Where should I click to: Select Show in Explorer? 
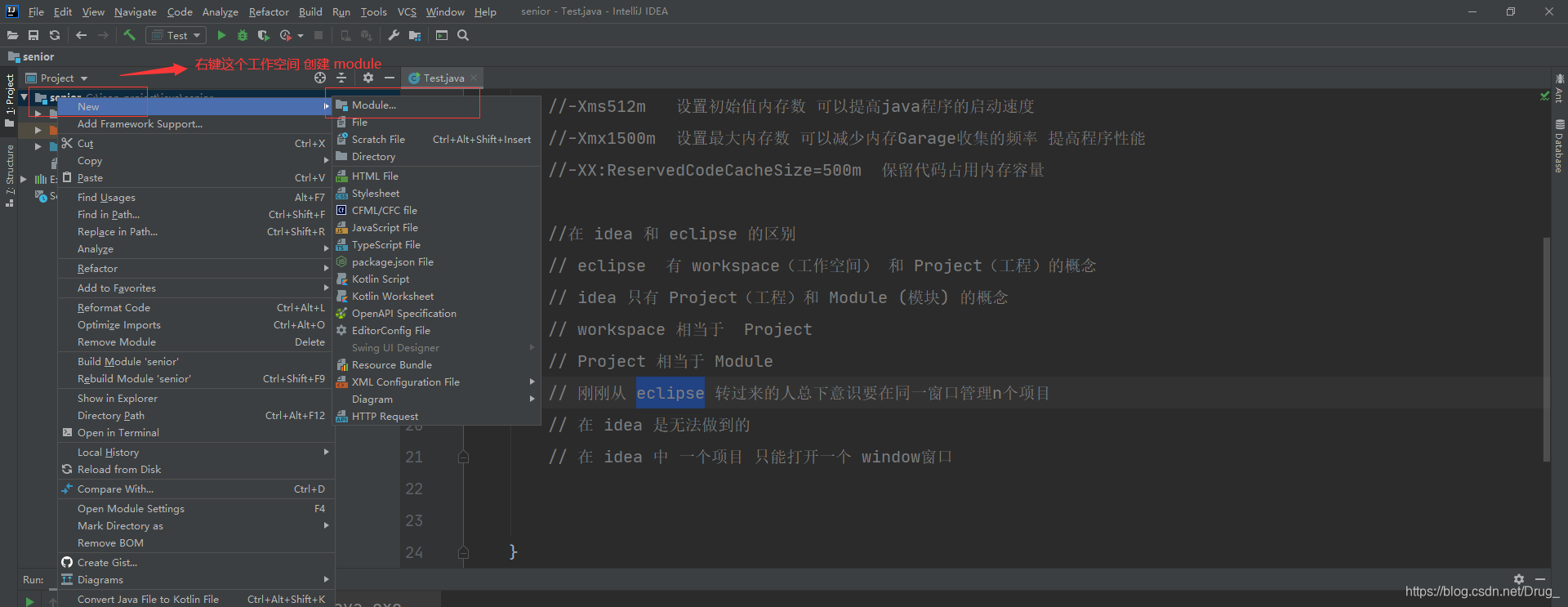[194, 399]
